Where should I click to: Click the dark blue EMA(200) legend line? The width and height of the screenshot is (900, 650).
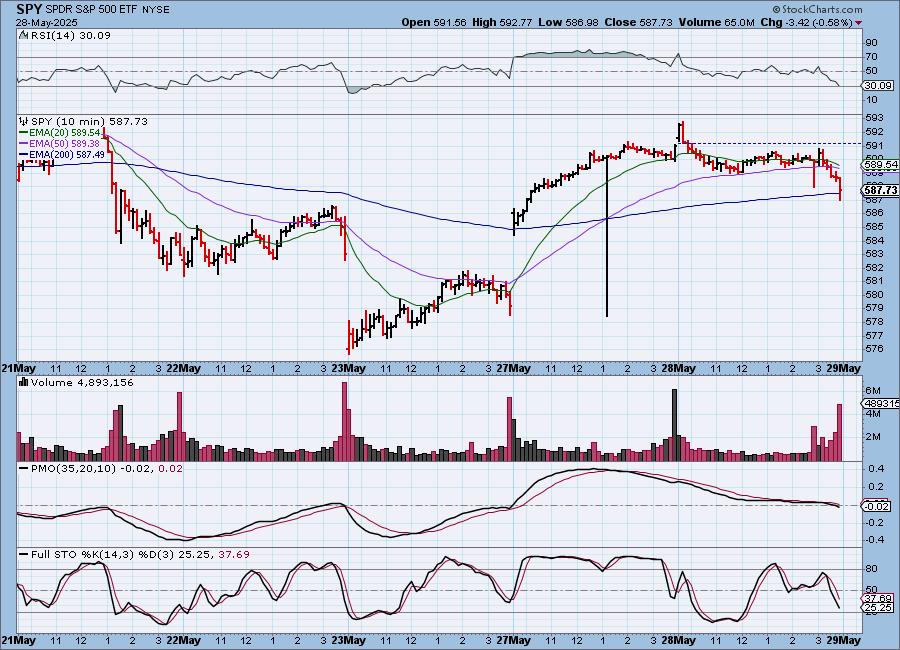[24, 154]
